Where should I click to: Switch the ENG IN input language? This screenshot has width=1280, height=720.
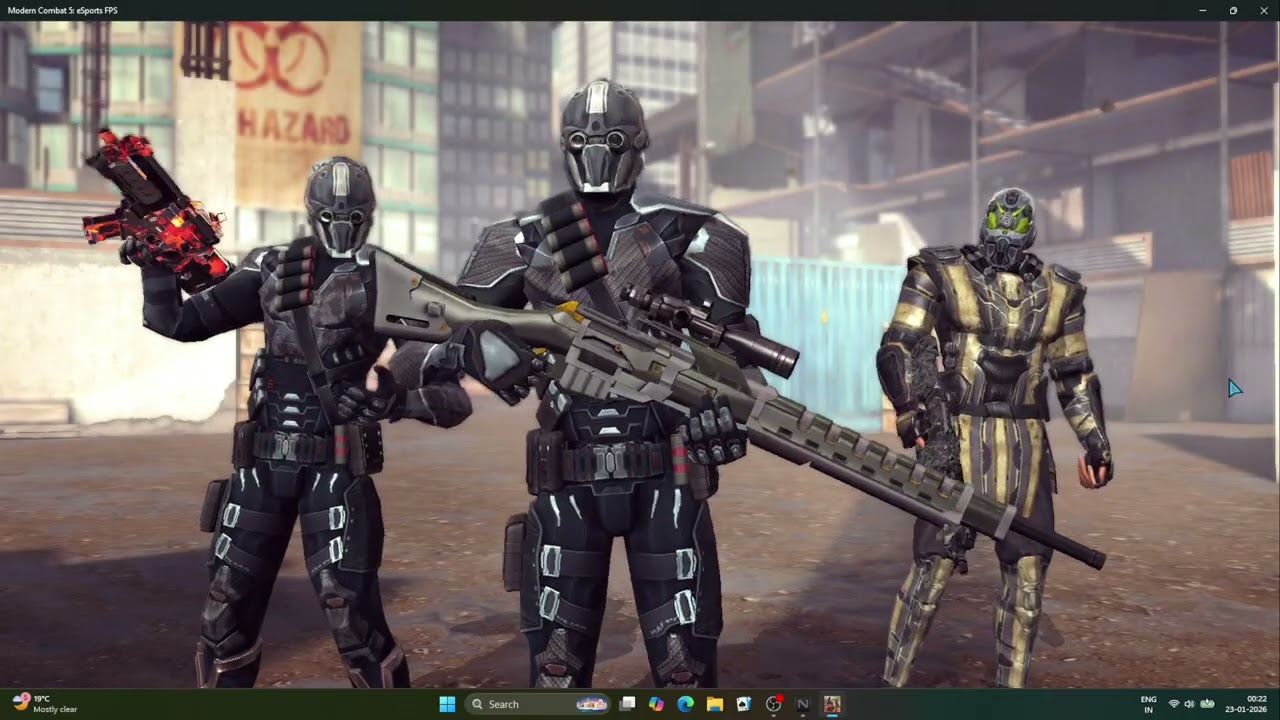(1149, 704)
